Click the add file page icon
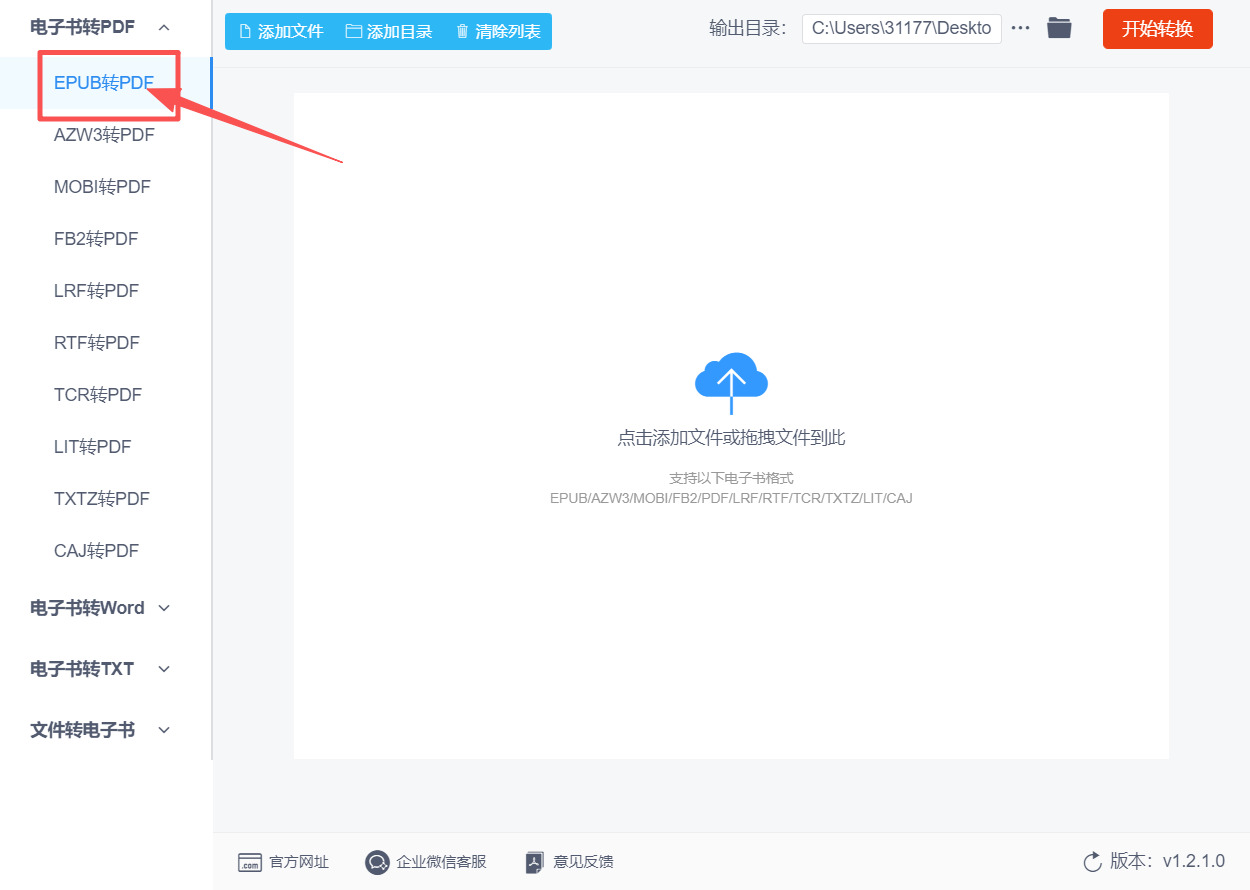 pyautogui.click(x=245, y=31)
